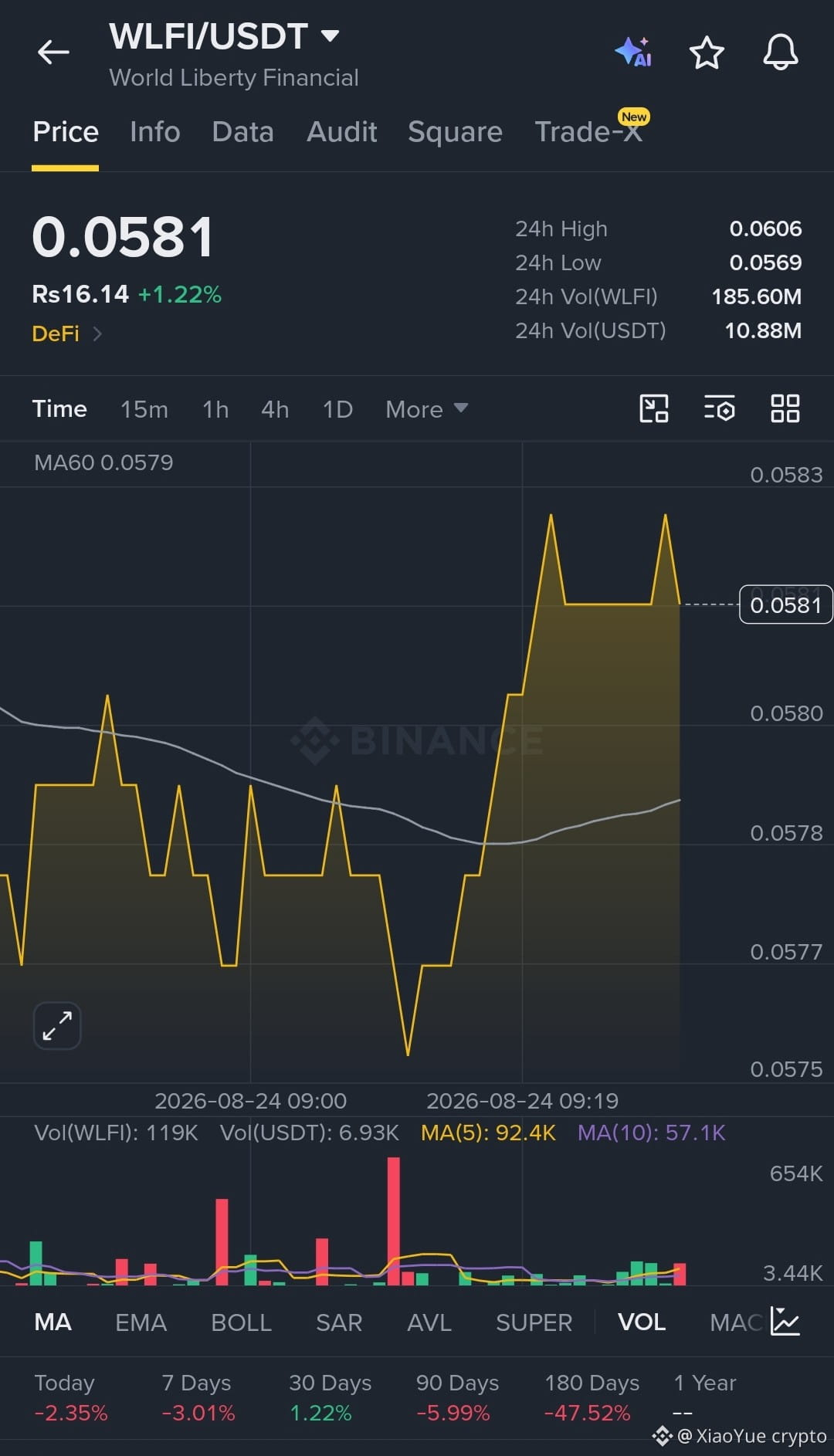Tap the 24h Low value 0.0569
Viewport: 834px width, 1456px height.
click(765, 263)
